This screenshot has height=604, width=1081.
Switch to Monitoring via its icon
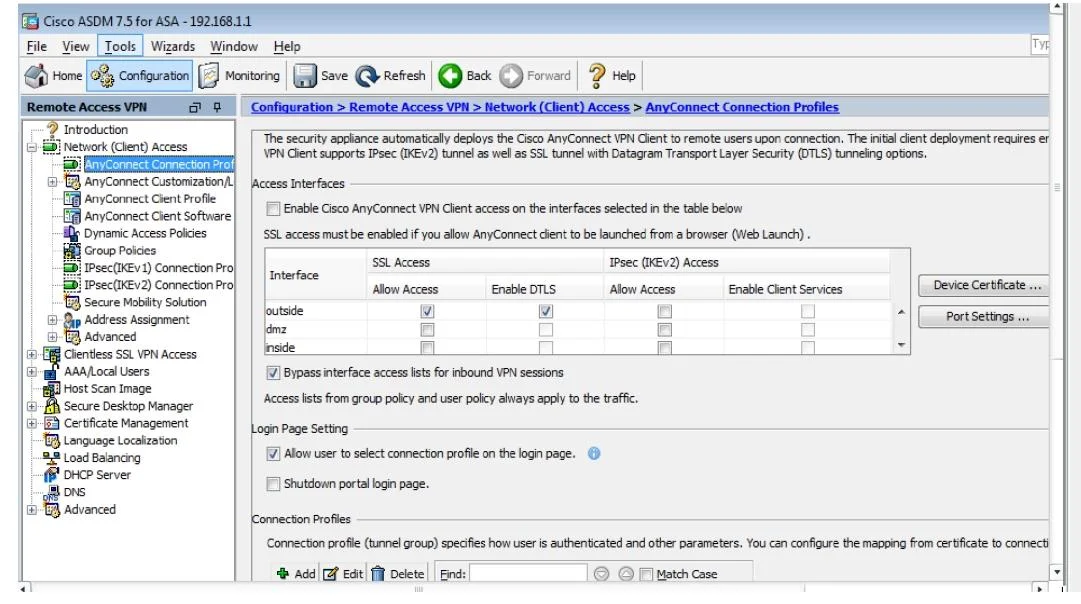209,76
